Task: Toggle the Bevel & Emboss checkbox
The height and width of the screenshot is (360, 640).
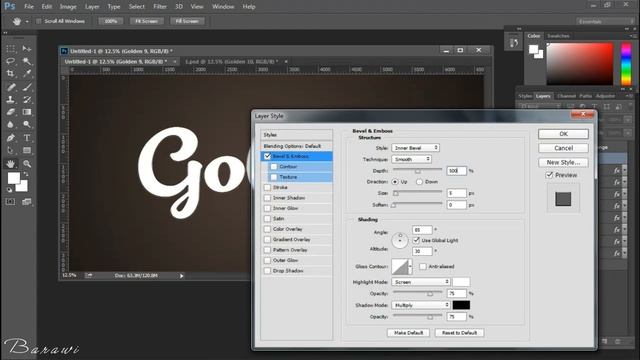Action: pos(267,156)
